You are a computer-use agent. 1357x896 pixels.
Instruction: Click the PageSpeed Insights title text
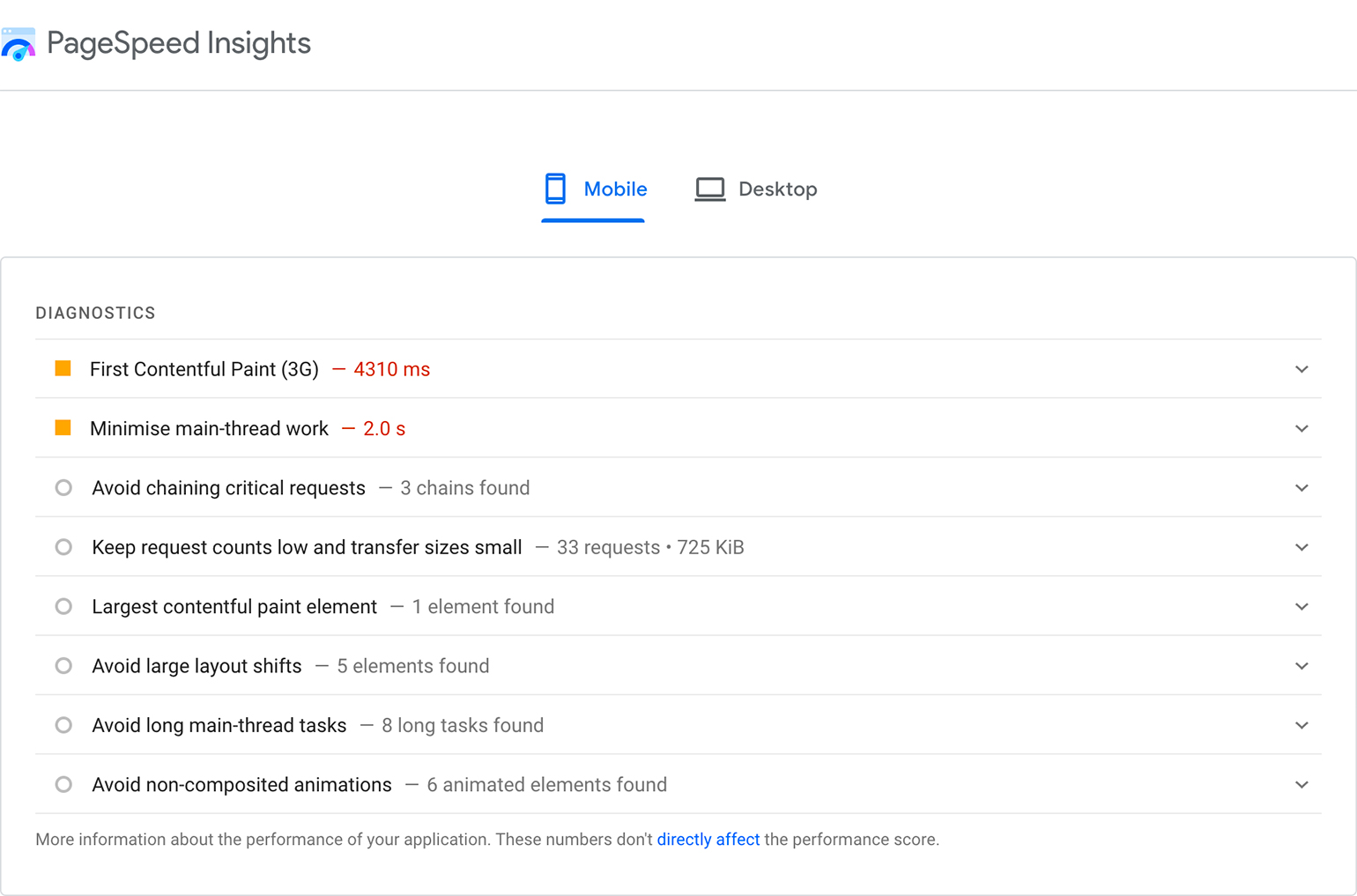pyautogui.click(x=179, y=43)
